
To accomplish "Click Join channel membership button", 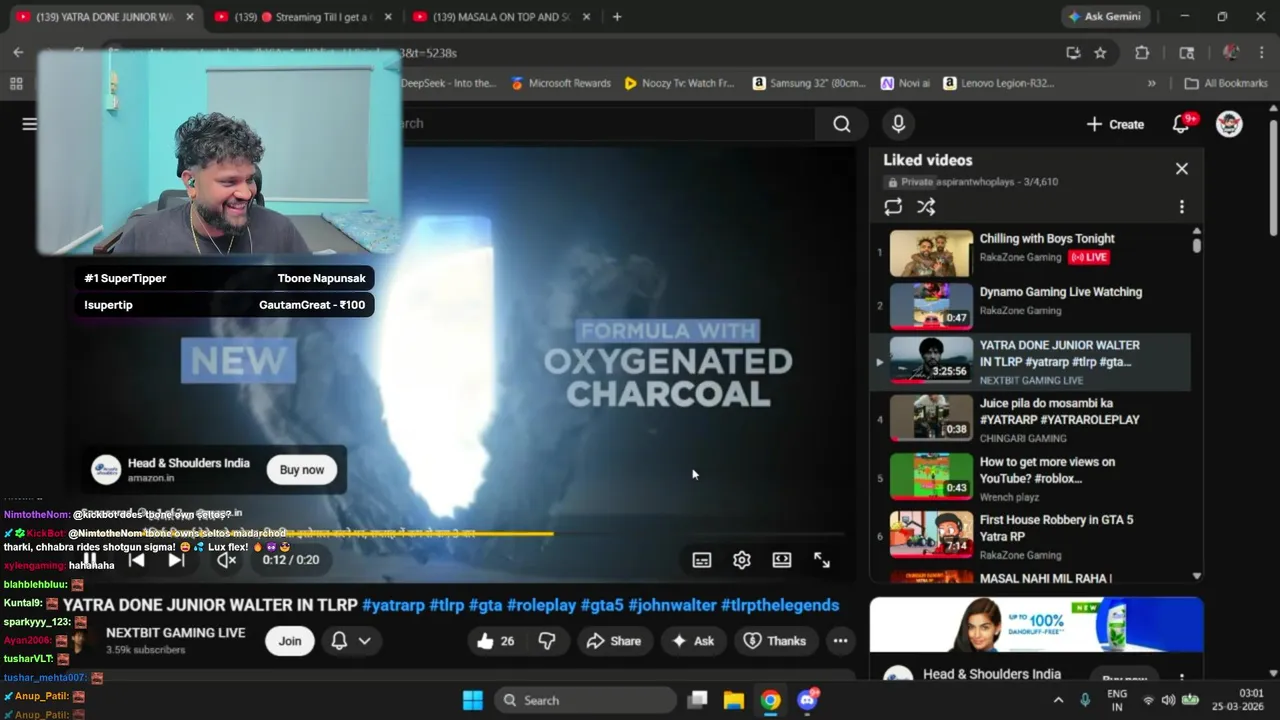I will click(x=290, y=641).
